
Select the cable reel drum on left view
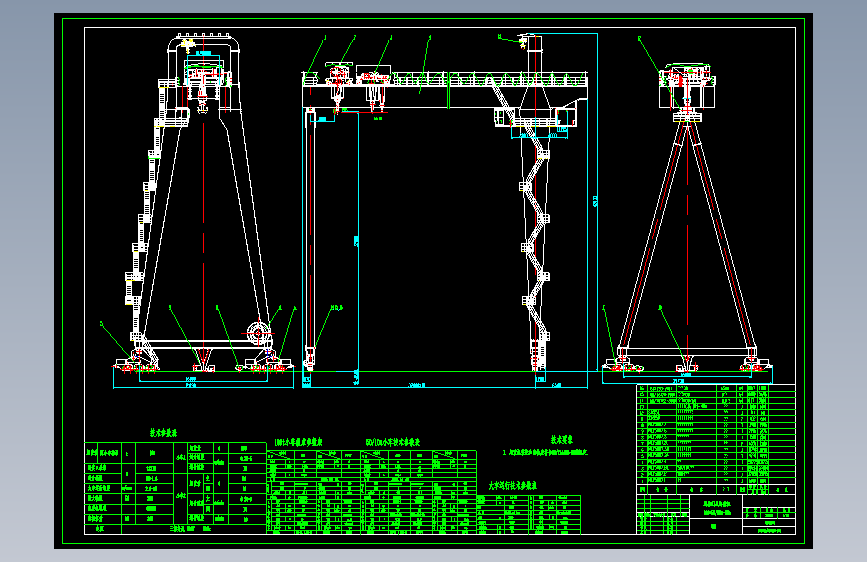tap(258, 333)
